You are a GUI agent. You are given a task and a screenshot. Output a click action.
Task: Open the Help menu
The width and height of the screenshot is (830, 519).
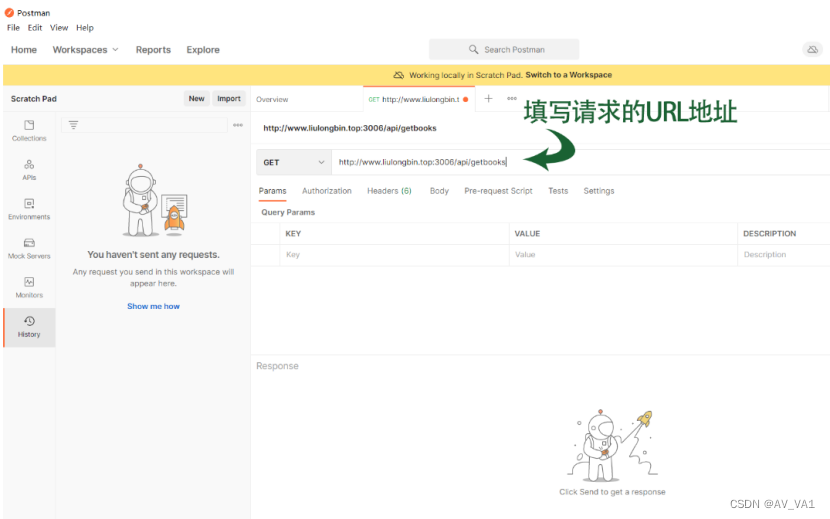pyautogui.click(x=85, y=28)
